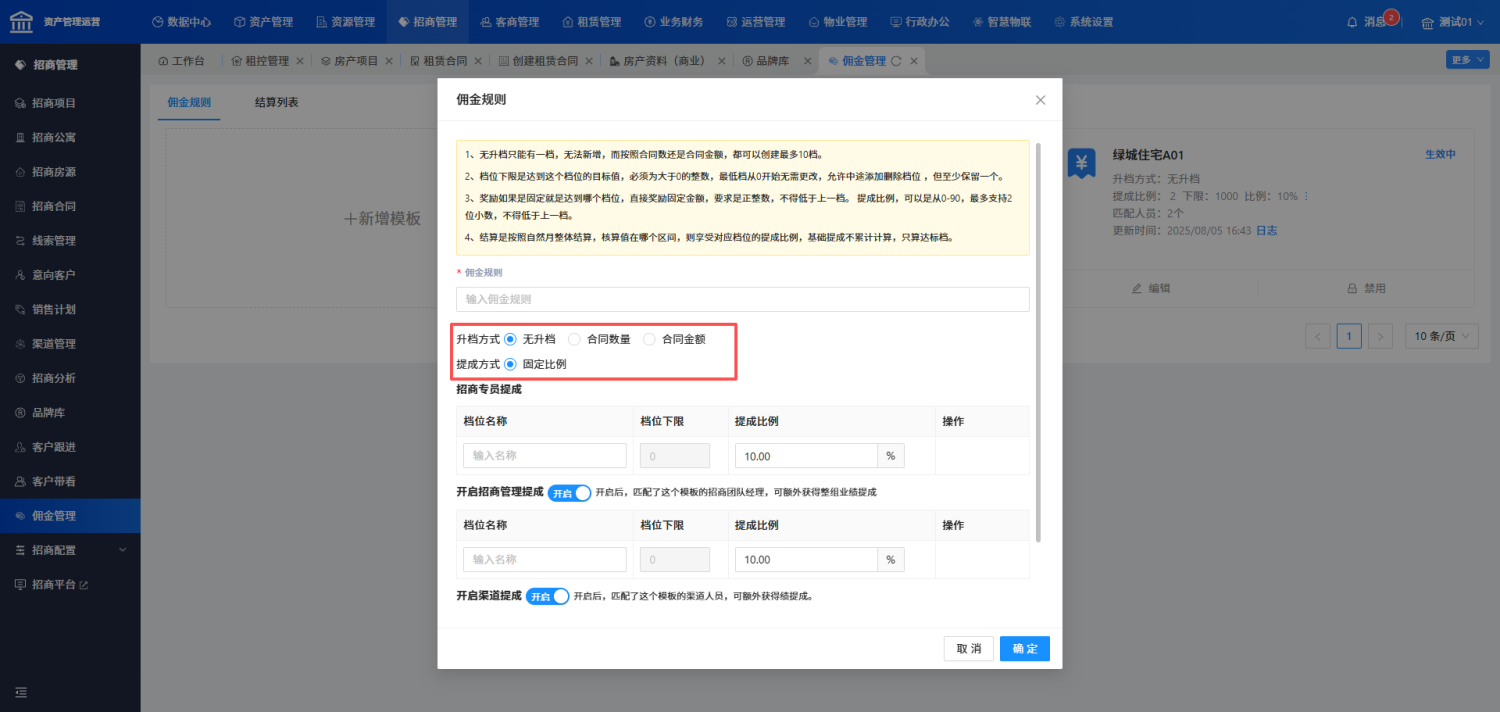This screenshot has width=1500, height=712.
Task: Select the 合同金额 radio option
Action: tap(674, 339)
